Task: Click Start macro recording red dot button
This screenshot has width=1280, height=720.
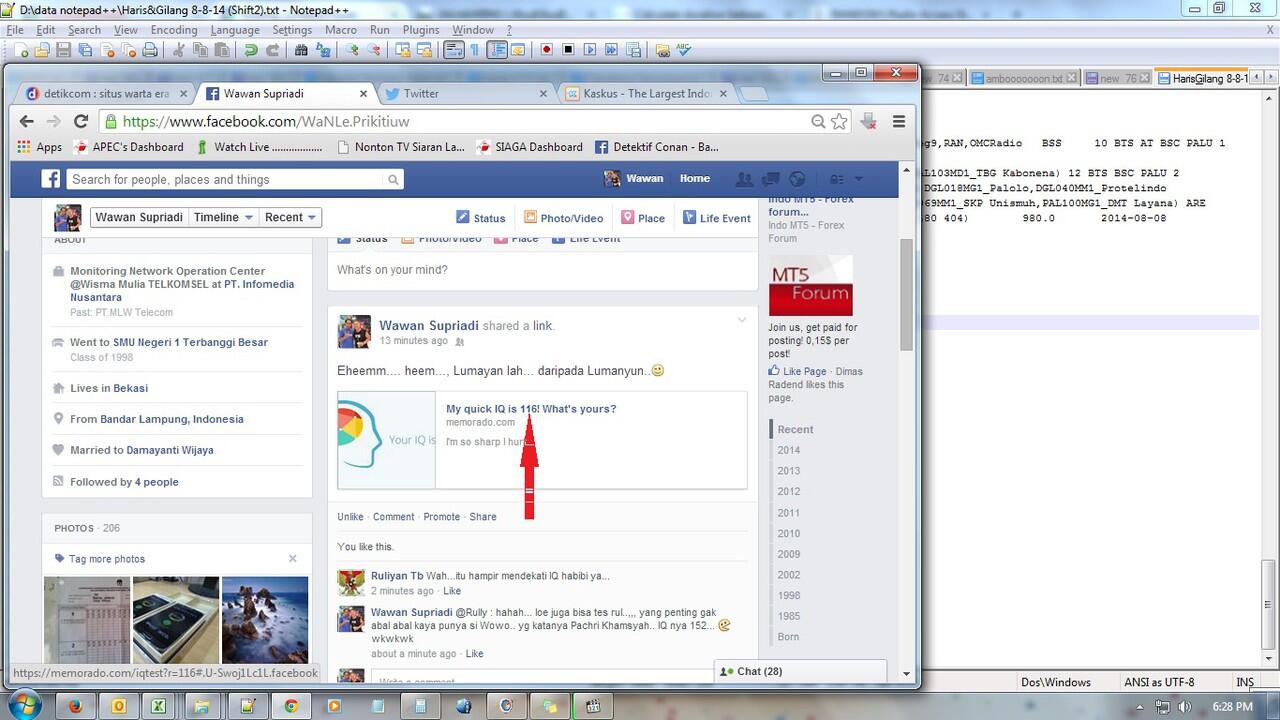Action: click(547, 49)
